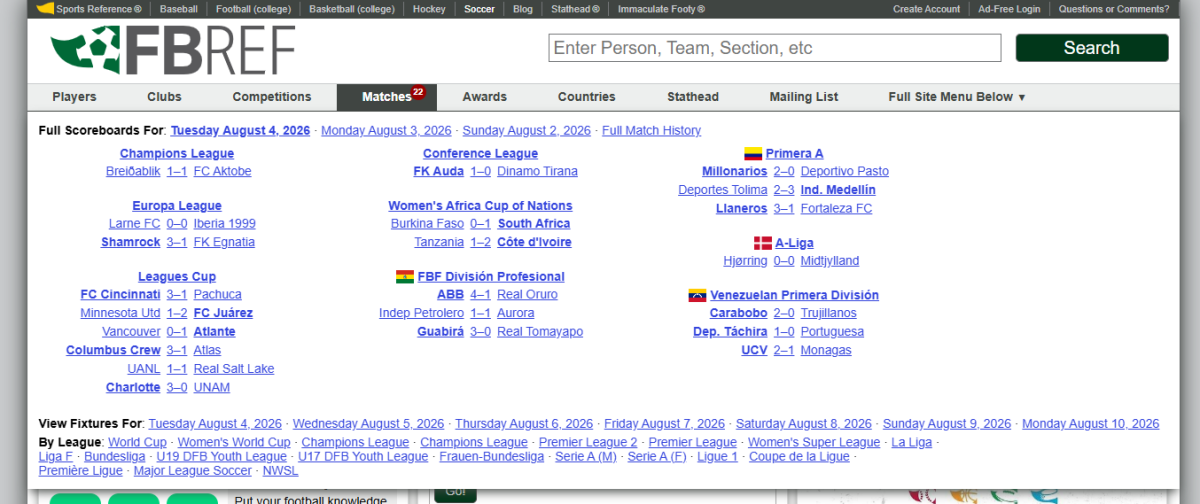Click FC Cincinnati team link
This screenshot has height=504, width=1200.
click(x=120, y=295)
